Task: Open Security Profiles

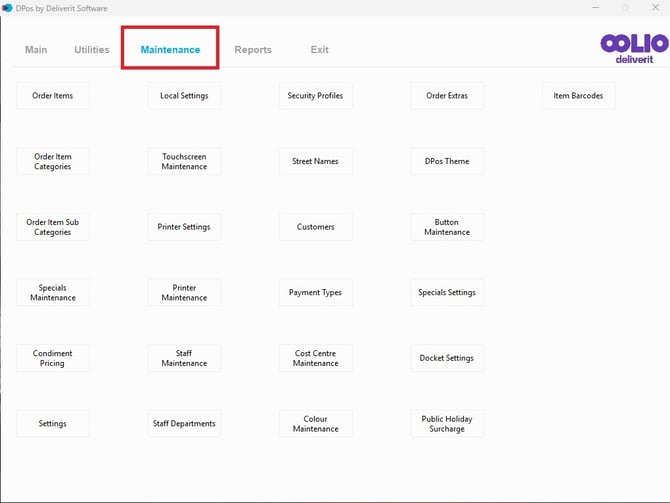Action: pos(315,96)
